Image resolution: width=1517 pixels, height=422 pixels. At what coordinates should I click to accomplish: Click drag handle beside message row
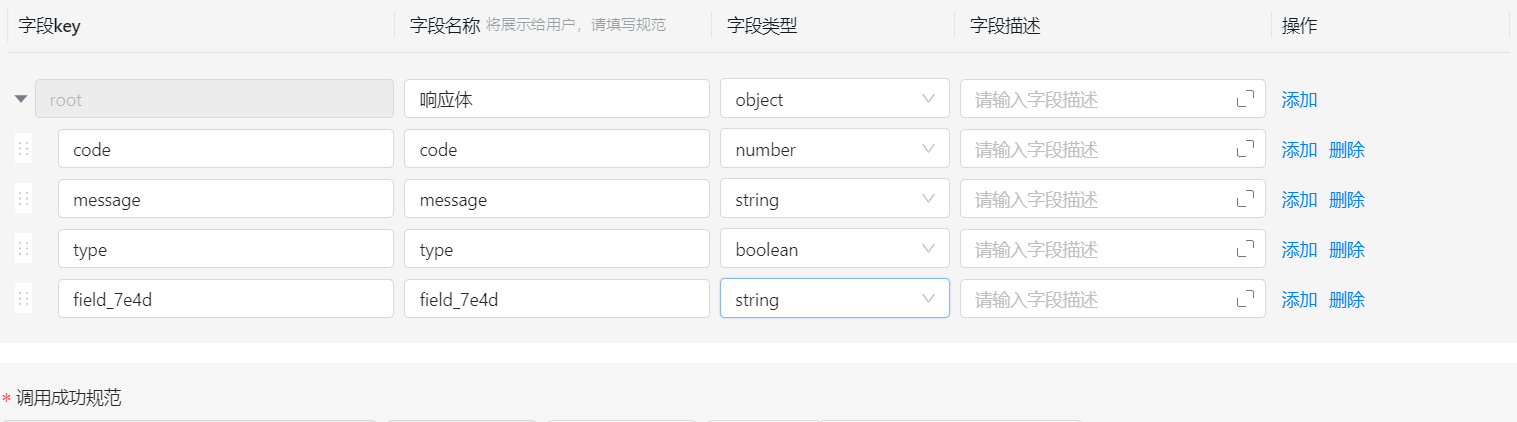click(x=24, y=199)
